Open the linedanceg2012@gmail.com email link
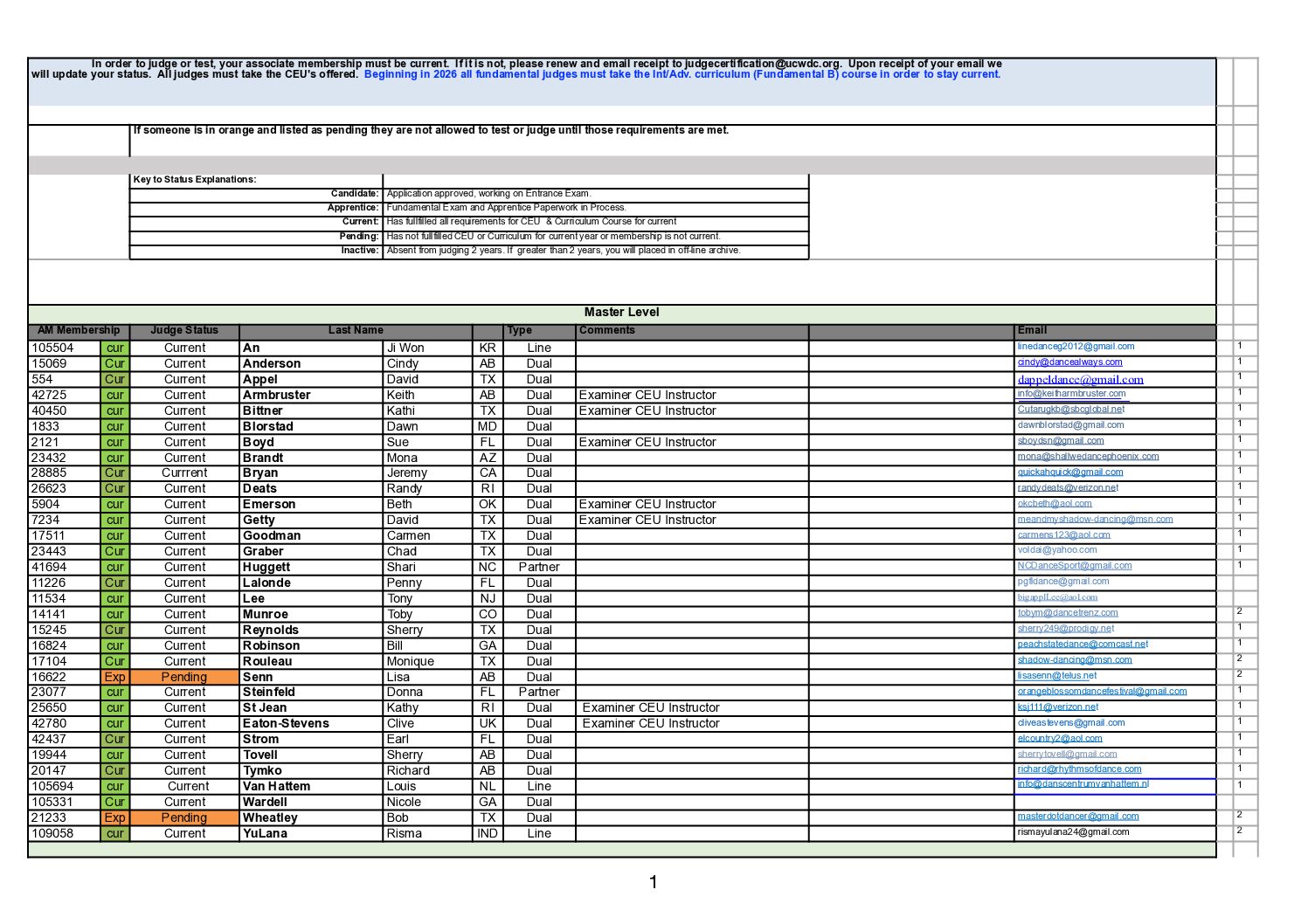This screenshot has width=1308, height=924. [x=1075, y=347]
